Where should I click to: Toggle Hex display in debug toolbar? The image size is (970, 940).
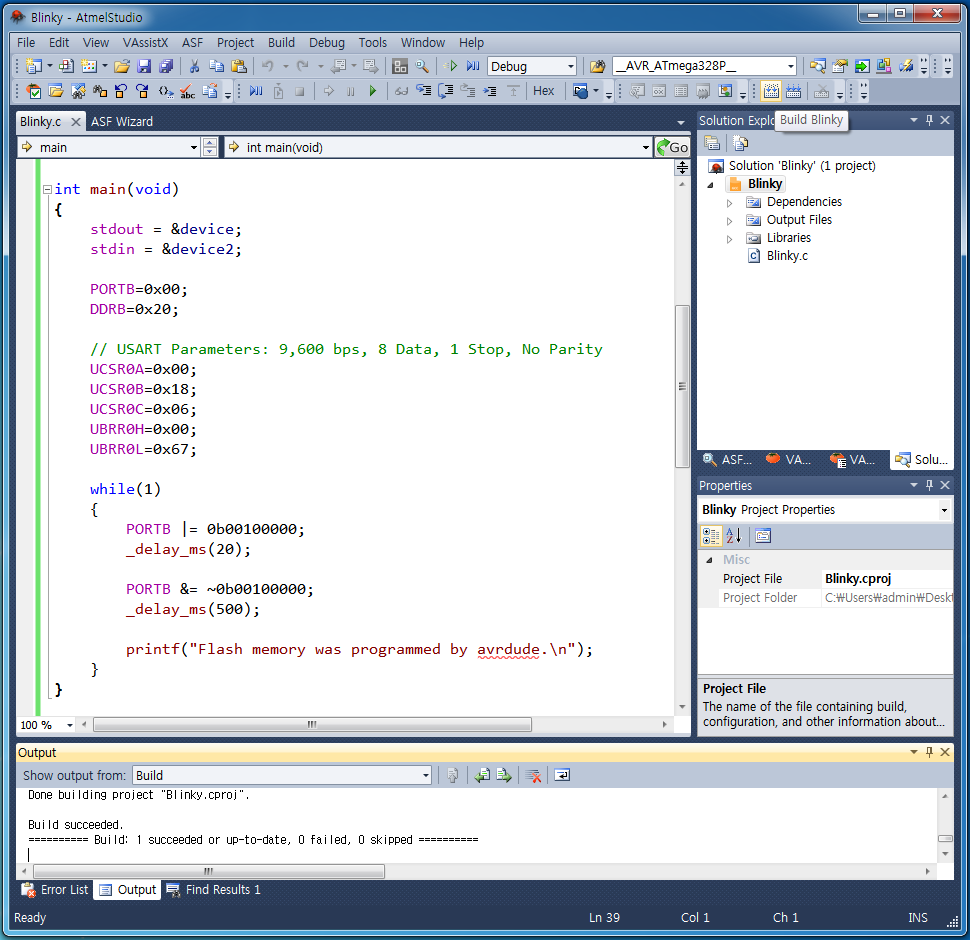tap(544, 91)
